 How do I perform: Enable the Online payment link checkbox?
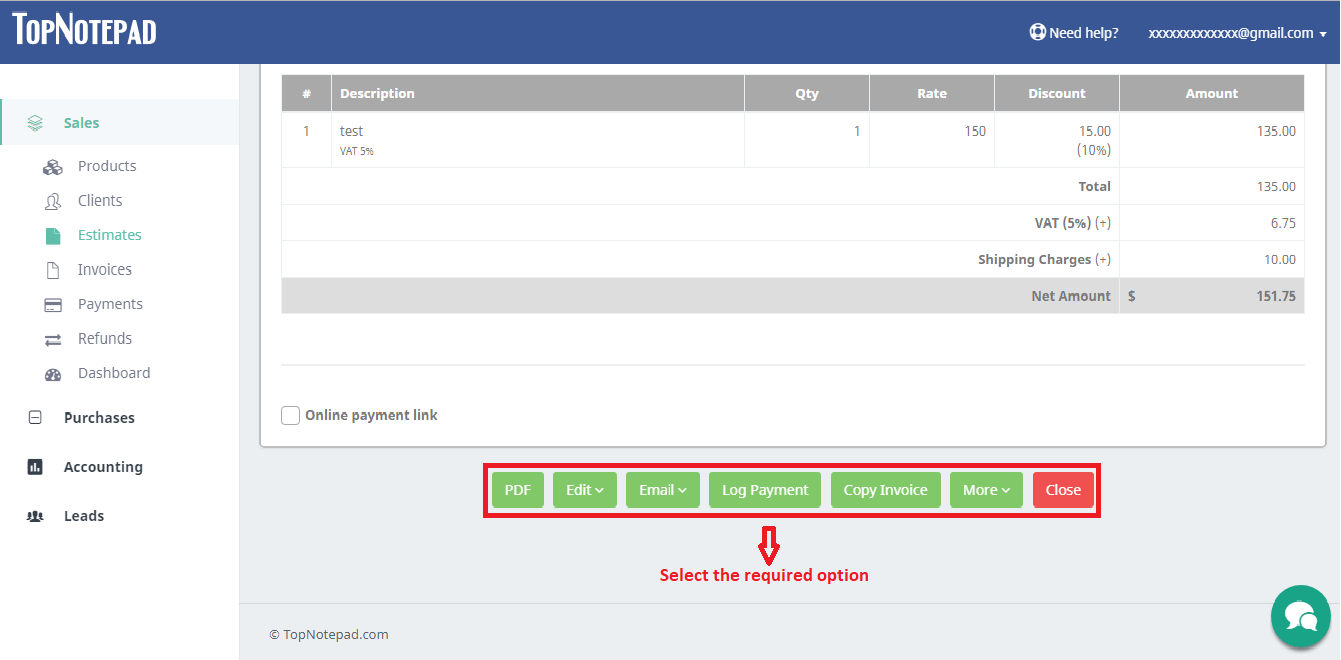290,415
